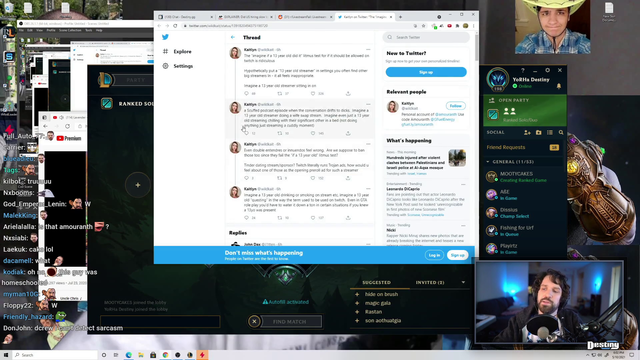The image size is (640, 360).
Task: Switch to the Chat Destiny.gg browser tab
Action: [185, 17]
